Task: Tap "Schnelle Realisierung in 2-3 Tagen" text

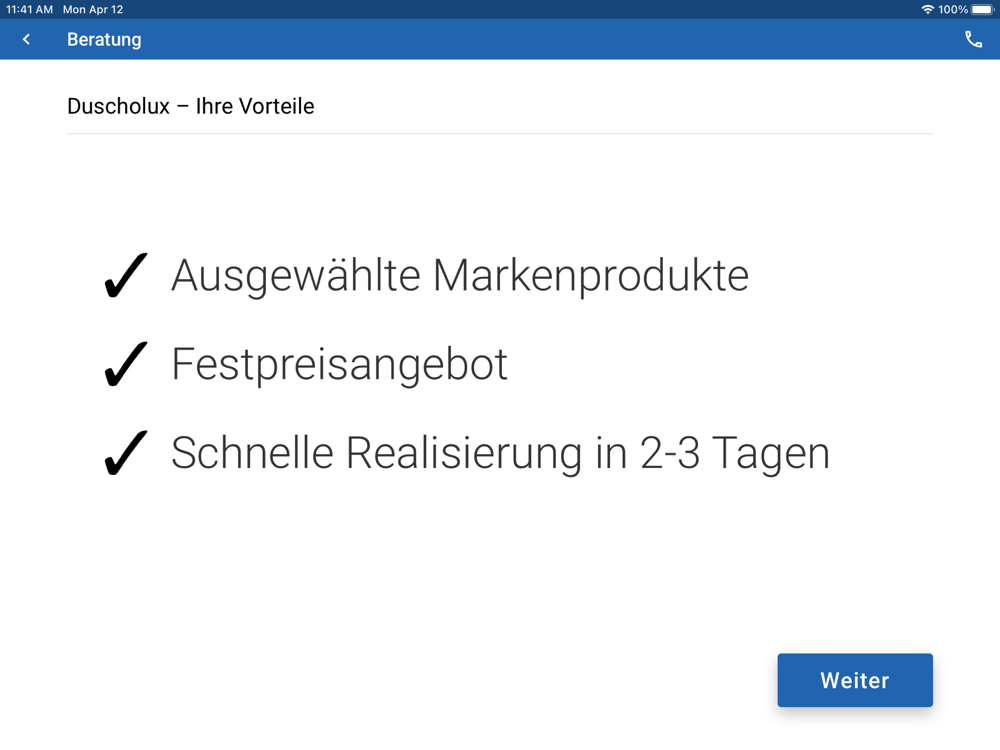Action: coord(500,453)
